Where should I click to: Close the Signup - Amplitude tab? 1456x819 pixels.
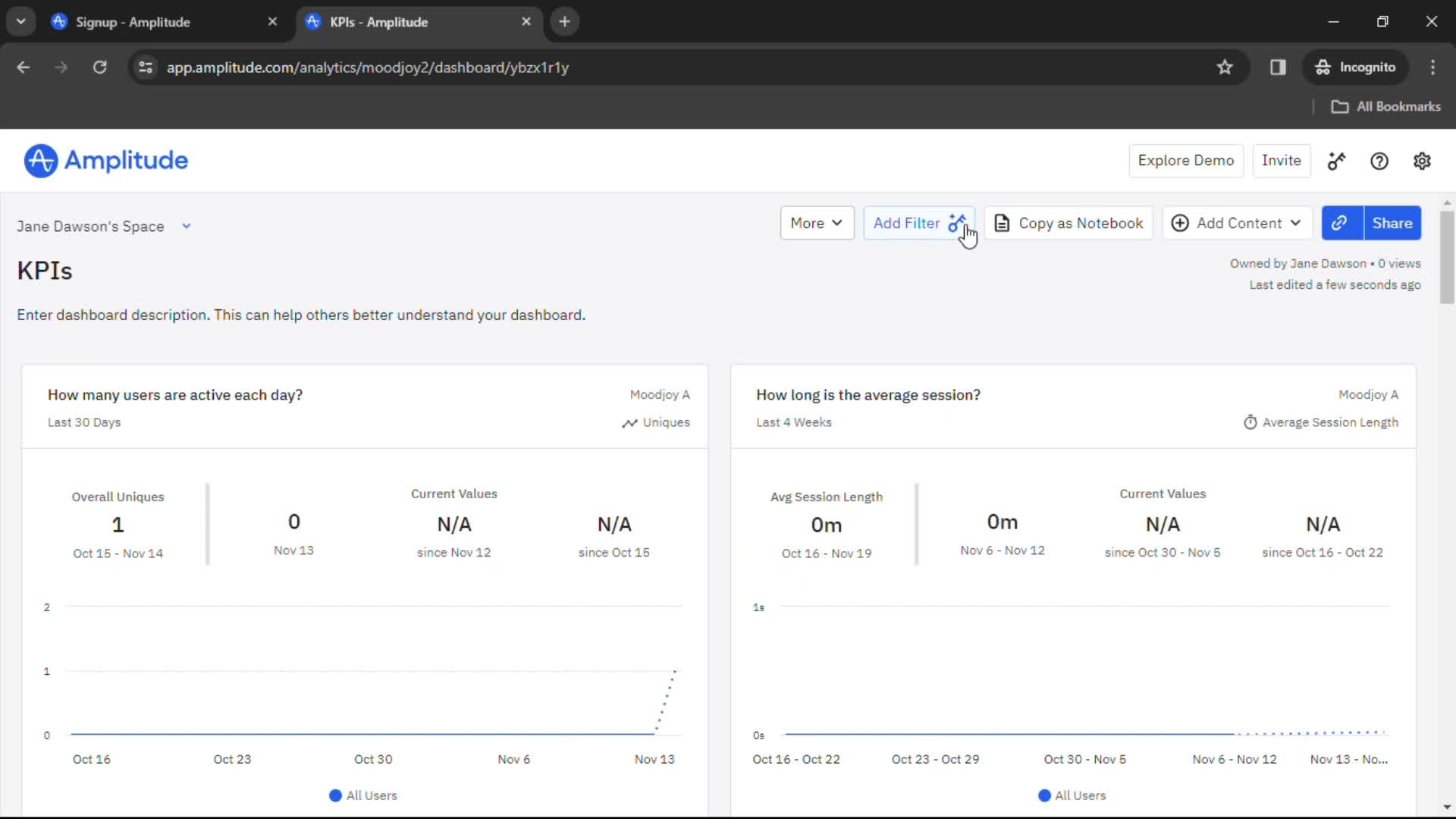(x=272, y=22)
